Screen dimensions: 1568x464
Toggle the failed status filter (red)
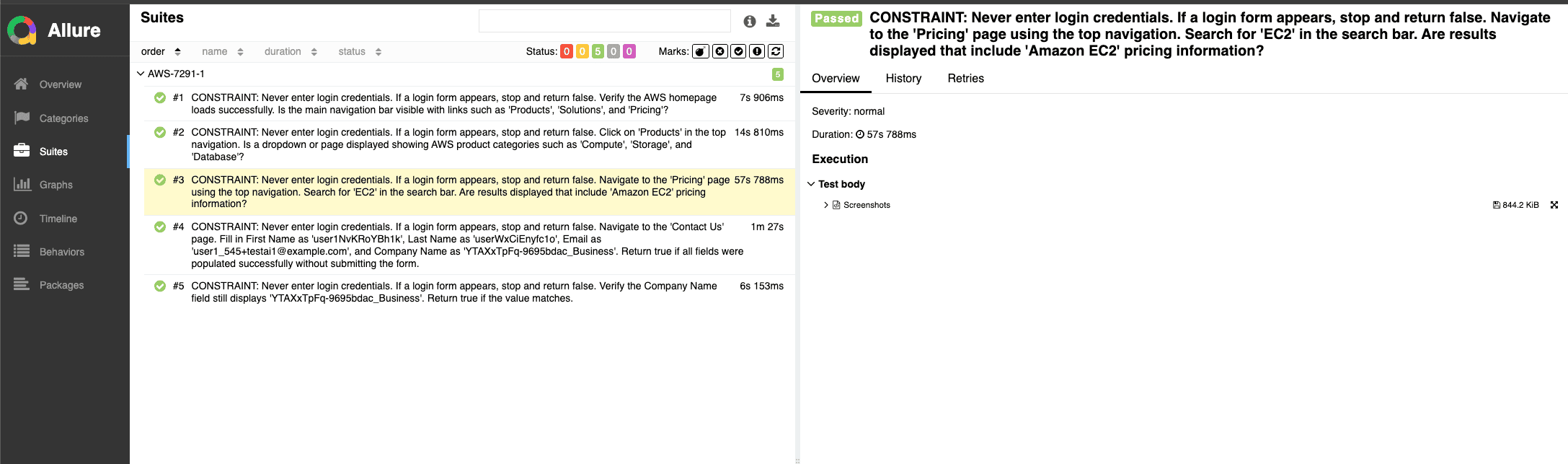point(567,51)
